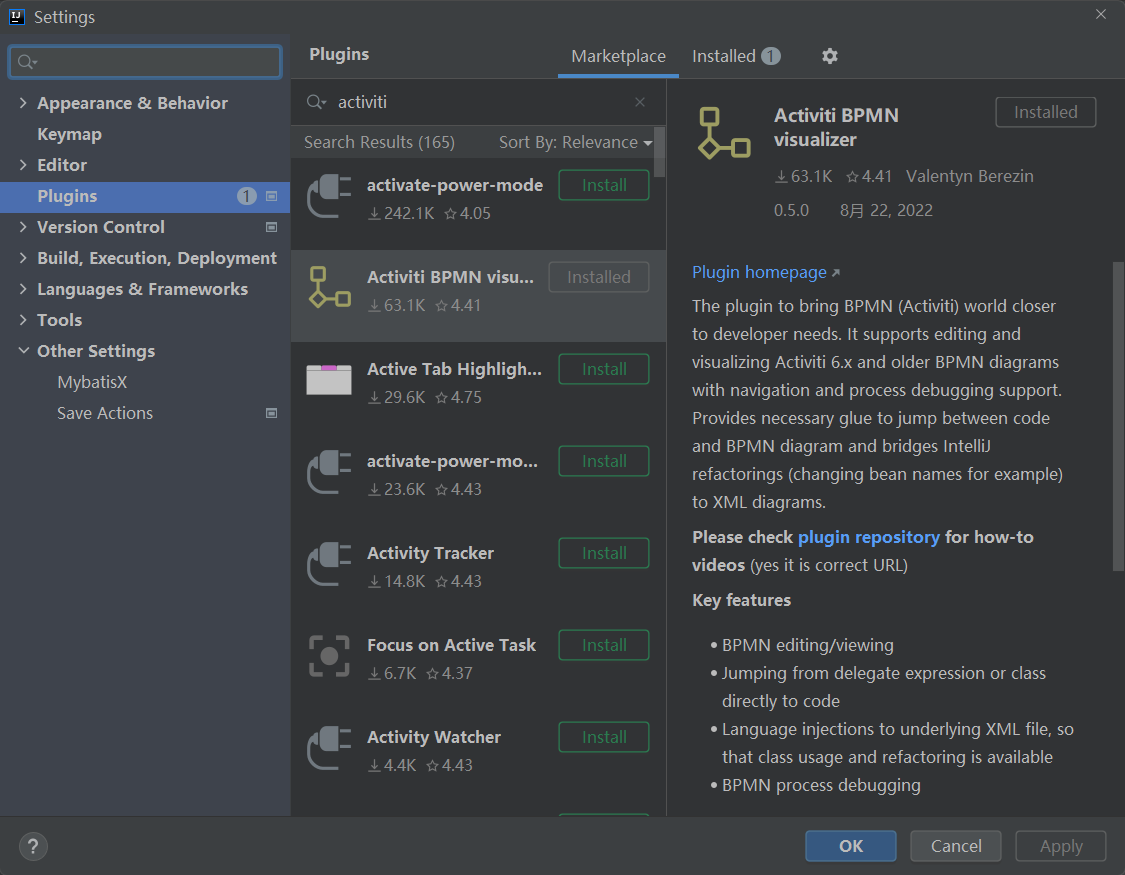The width and height of the screenshot is (1125, 875).
Task: Expand the Editor settings node
Action: click(23, 165)
